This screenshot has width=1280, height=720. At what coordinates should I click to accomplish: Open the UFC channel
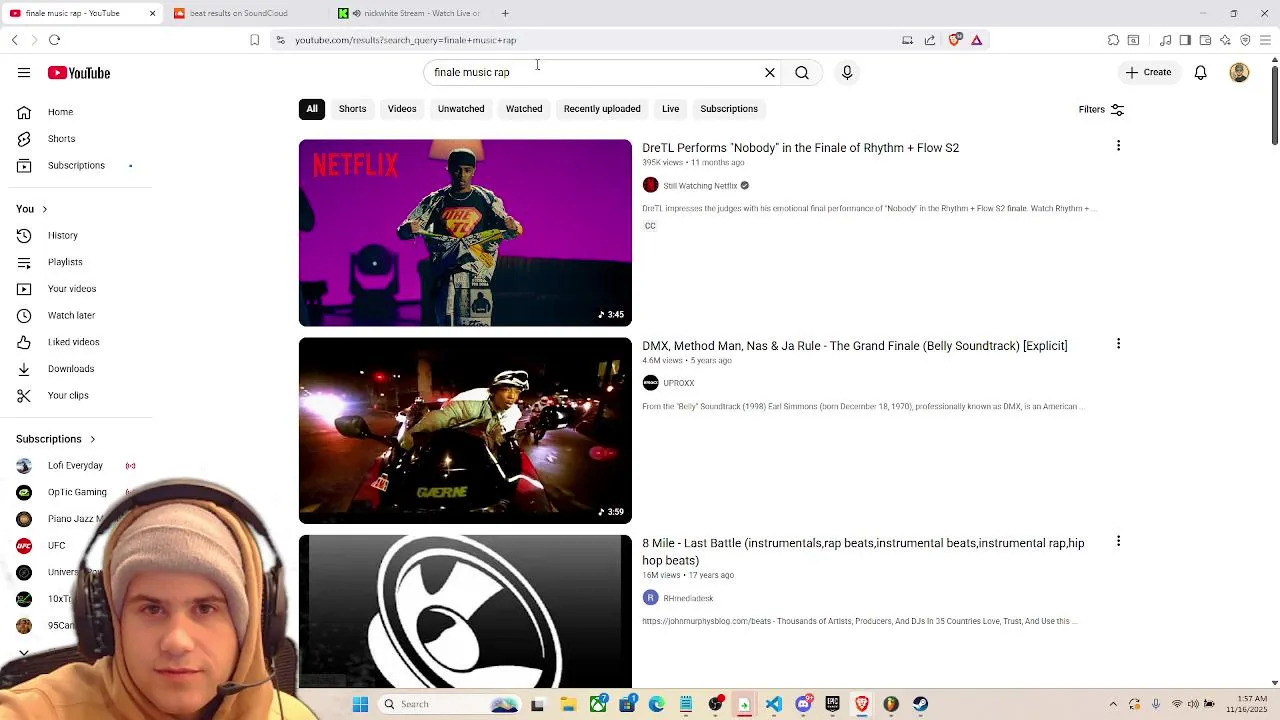(56, 546)
